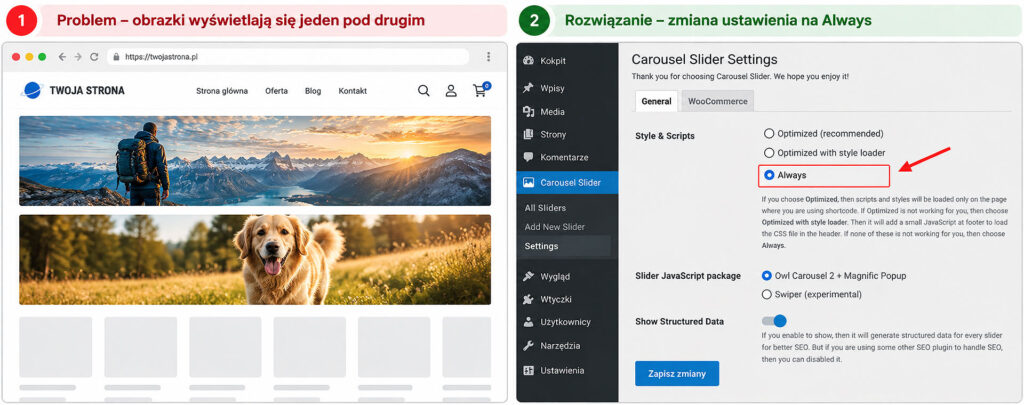
Task: Click the Wtyczki plugin icon
Action: 529,299
